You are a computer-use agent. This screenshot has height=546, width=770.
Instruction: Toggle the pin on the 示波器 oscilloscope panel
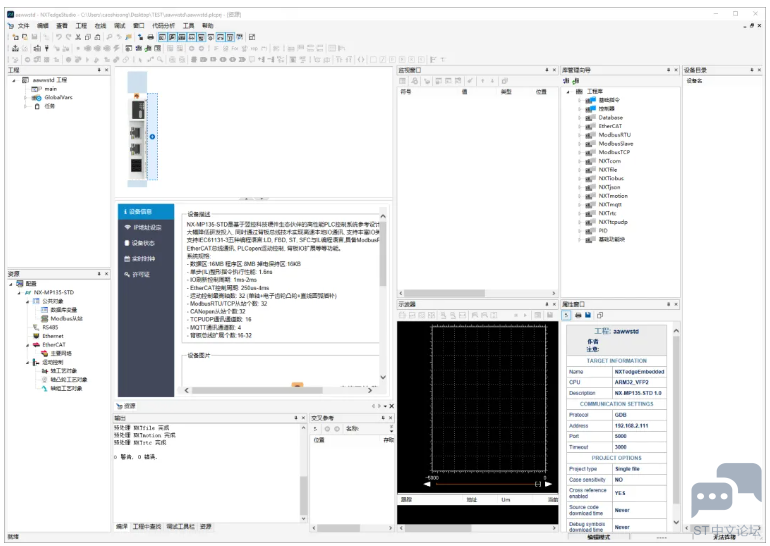tap(547, 304)
